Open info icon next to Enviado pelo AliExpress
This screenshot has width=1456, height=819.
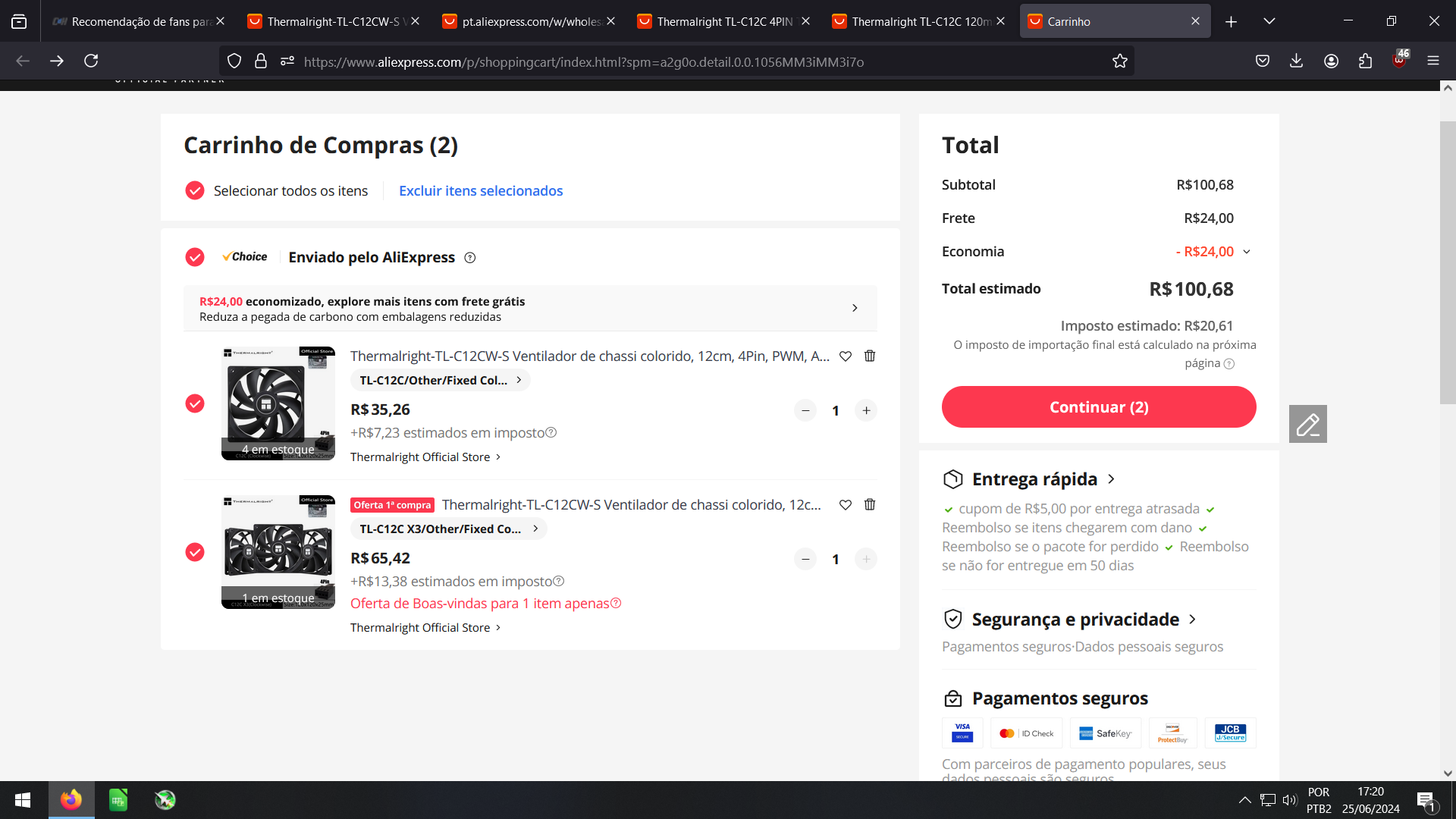tap(470, 258)
